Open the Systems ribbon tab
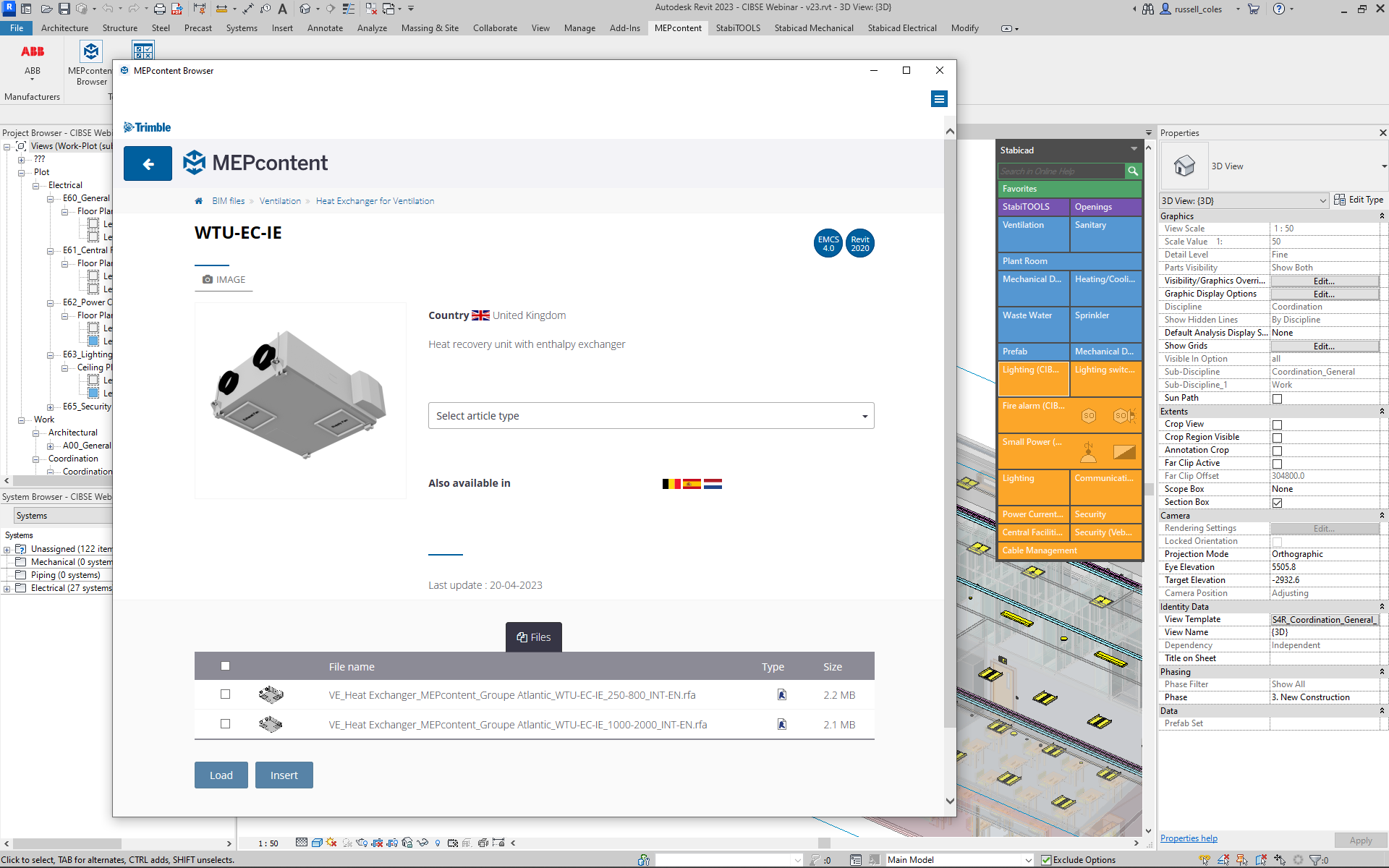This screenshot has width=1389, height=868. [x=242, y=28]
